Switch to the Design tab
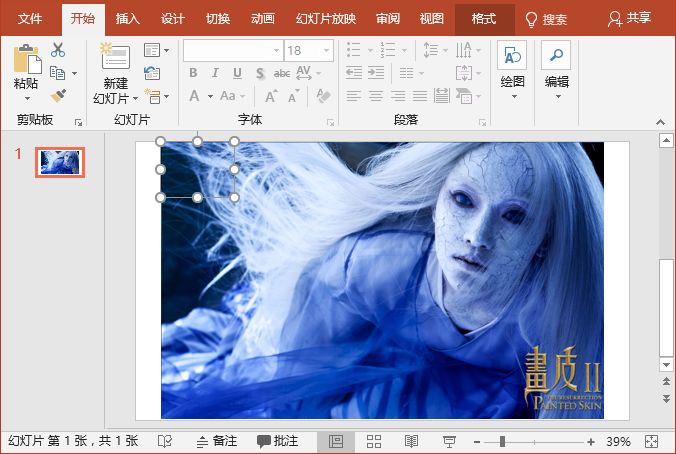The width and height of the screenshot is (676, 454). (172, 19)
